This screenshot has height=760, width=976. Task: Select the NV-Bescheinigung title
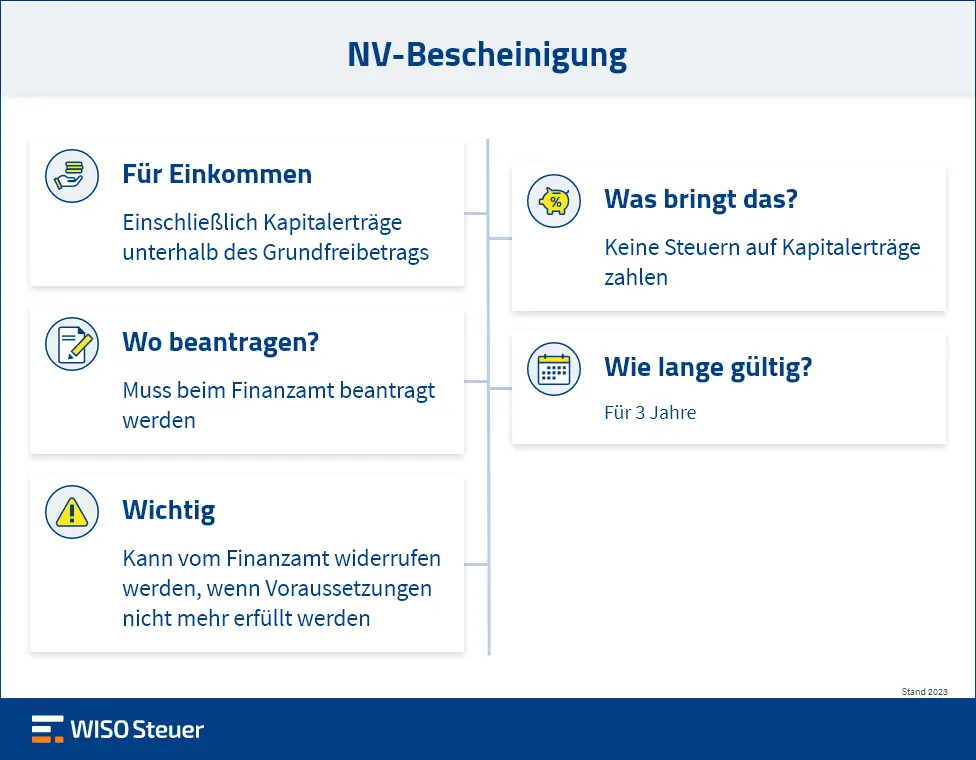point(487,55)
